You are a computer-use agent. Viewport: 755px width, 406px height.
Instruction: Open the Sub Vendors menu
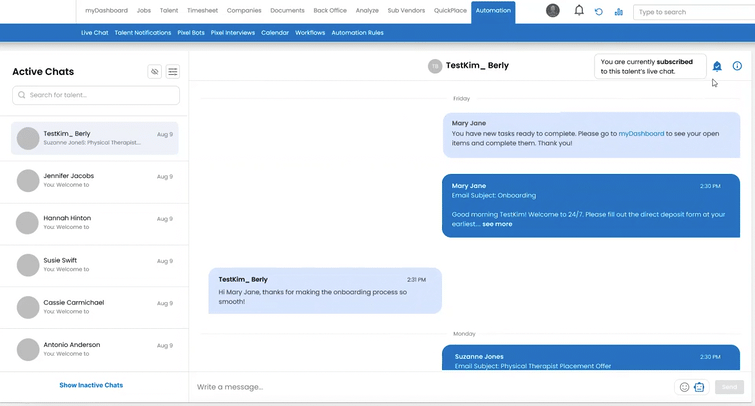click(406, 11)
